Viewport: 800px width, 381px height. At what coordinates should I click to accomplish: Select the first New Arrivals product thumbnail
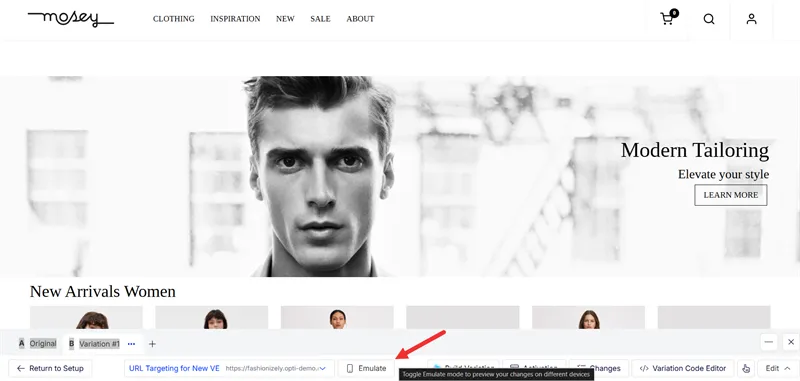[x=86, y=317]
